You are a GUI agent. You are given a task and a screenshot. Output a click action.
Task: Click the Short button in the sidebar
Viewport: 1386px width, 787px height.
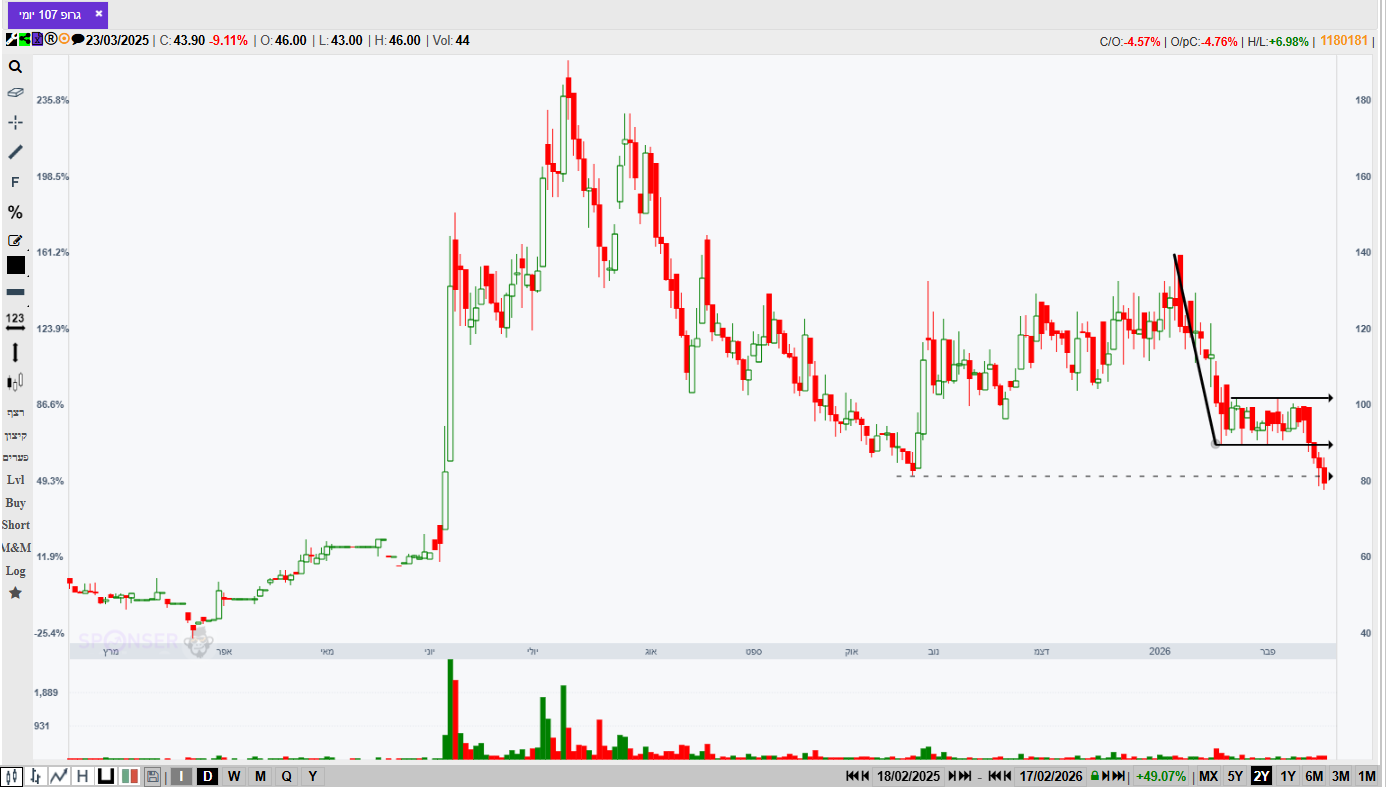click(x=15, y=525)
